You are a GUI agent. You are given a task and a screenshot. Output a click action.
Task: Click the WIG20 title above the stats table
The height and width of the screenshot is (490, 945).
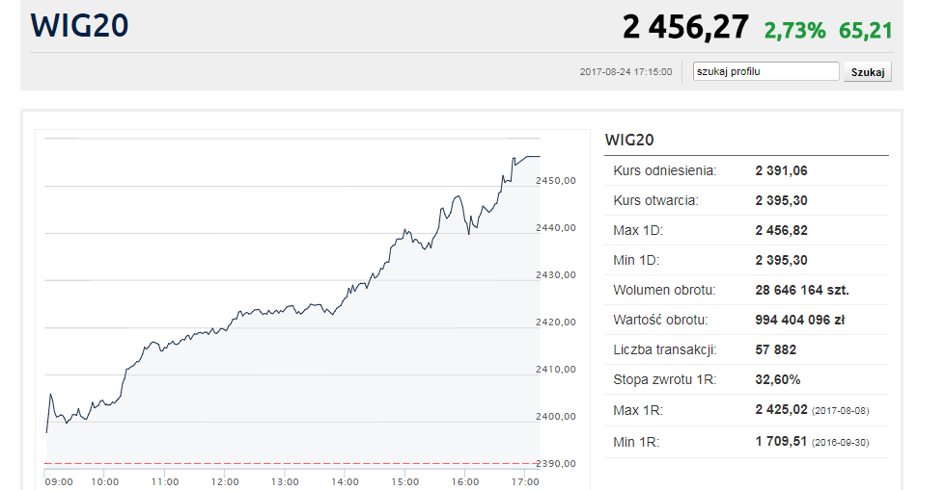coord(629,141)
